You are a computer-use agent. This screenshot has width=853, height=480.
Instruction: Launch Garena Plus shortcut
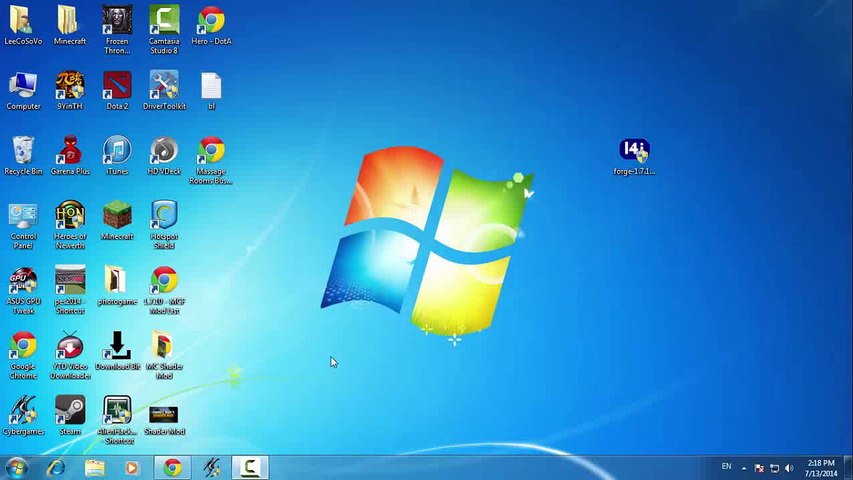point(70,156)
